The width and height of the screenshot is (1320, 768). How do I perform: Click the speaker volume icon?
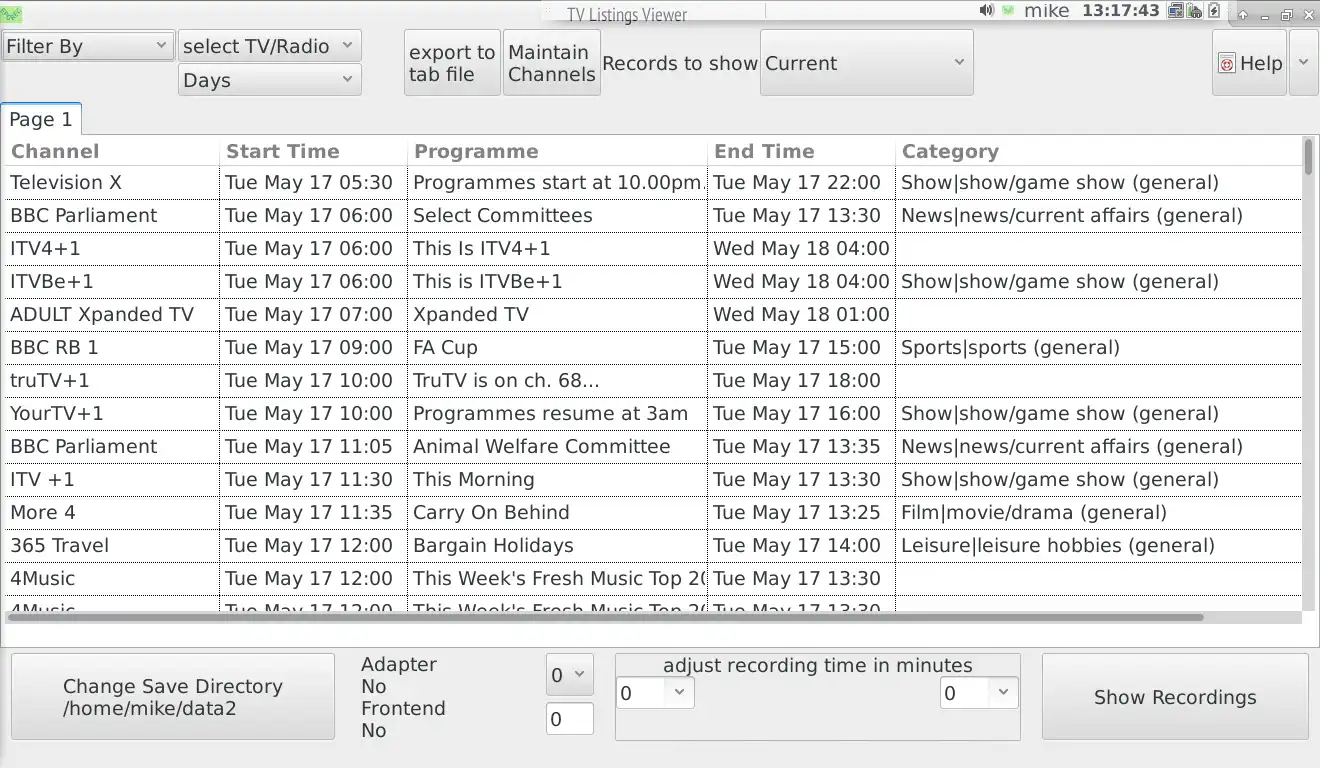(987, 11)
